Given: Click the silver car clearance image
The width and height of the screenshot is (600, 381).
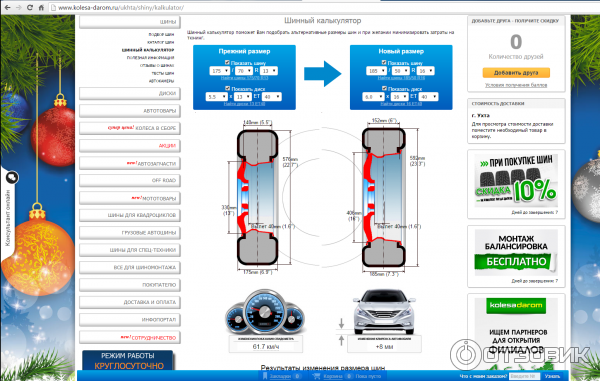Looking at the screenshot, I should tap(384, 312).
